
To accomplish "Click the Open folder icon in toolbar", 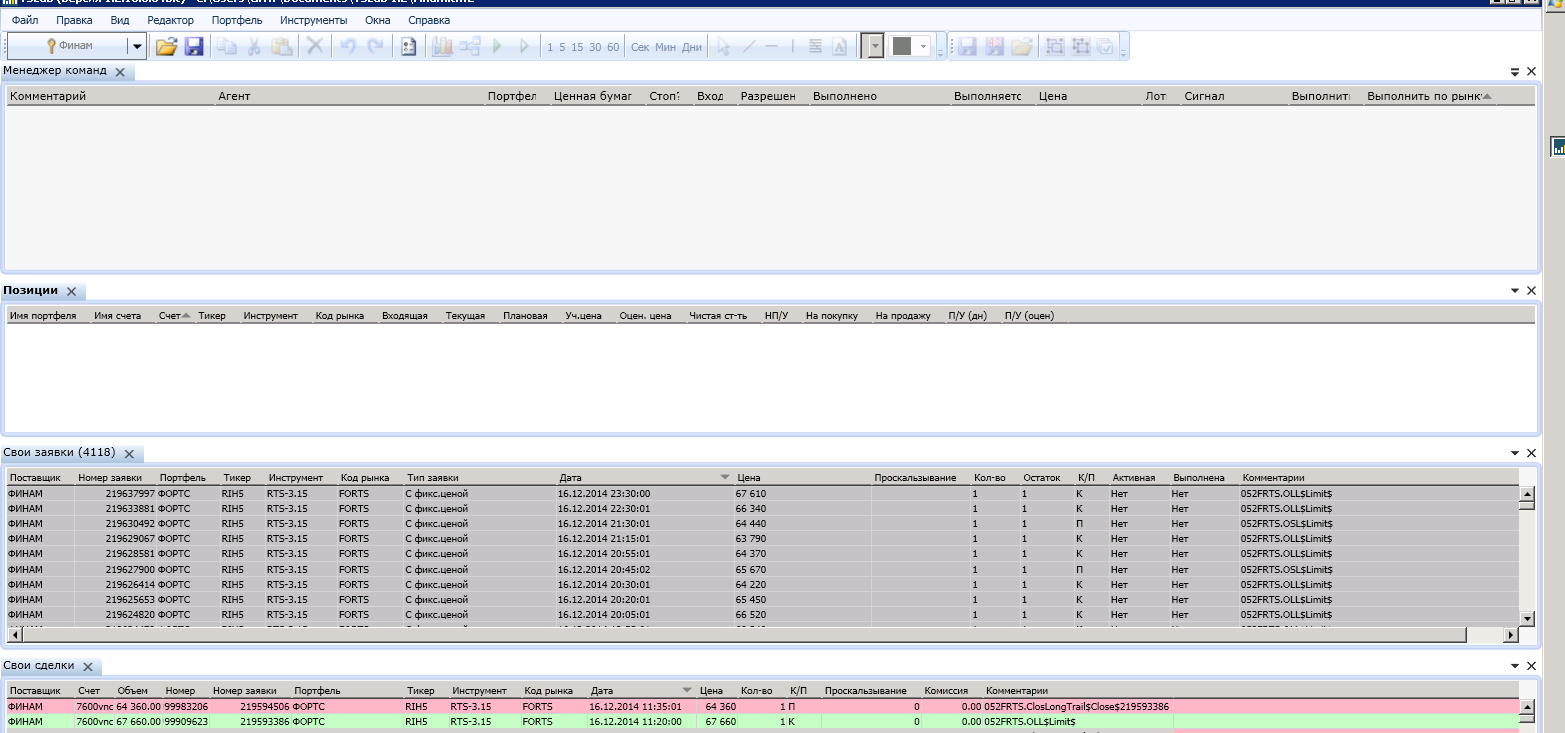I will 166,46.
